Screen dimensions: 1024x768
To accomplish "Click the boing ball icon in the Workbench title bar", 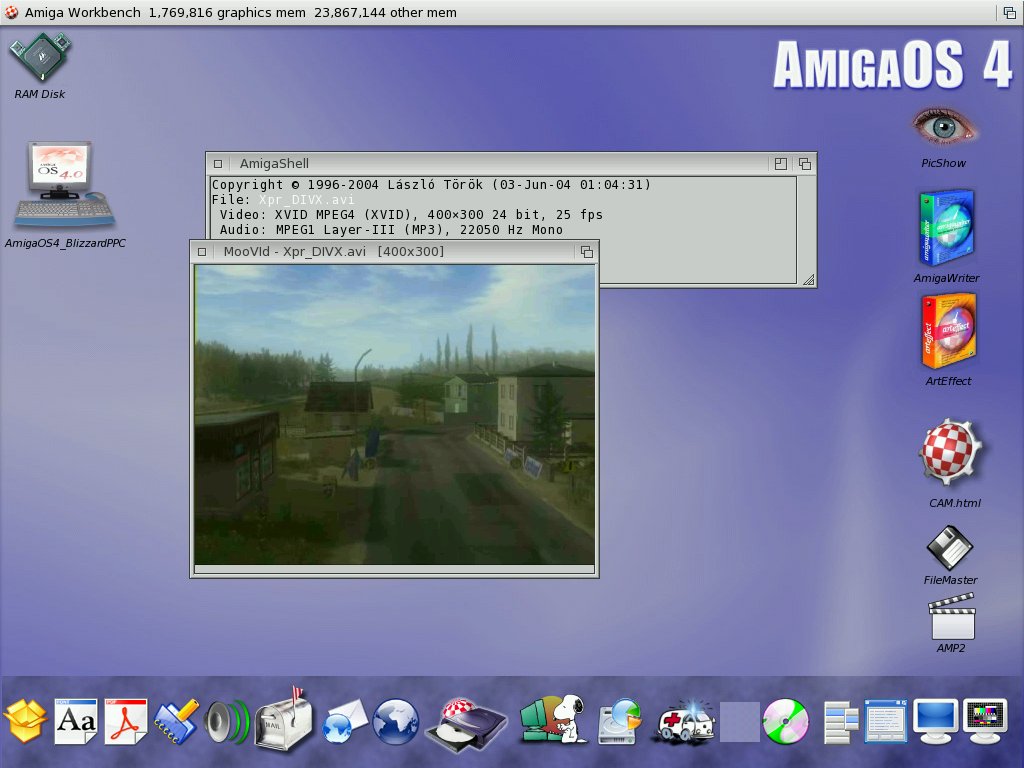I will pos(11,12).
